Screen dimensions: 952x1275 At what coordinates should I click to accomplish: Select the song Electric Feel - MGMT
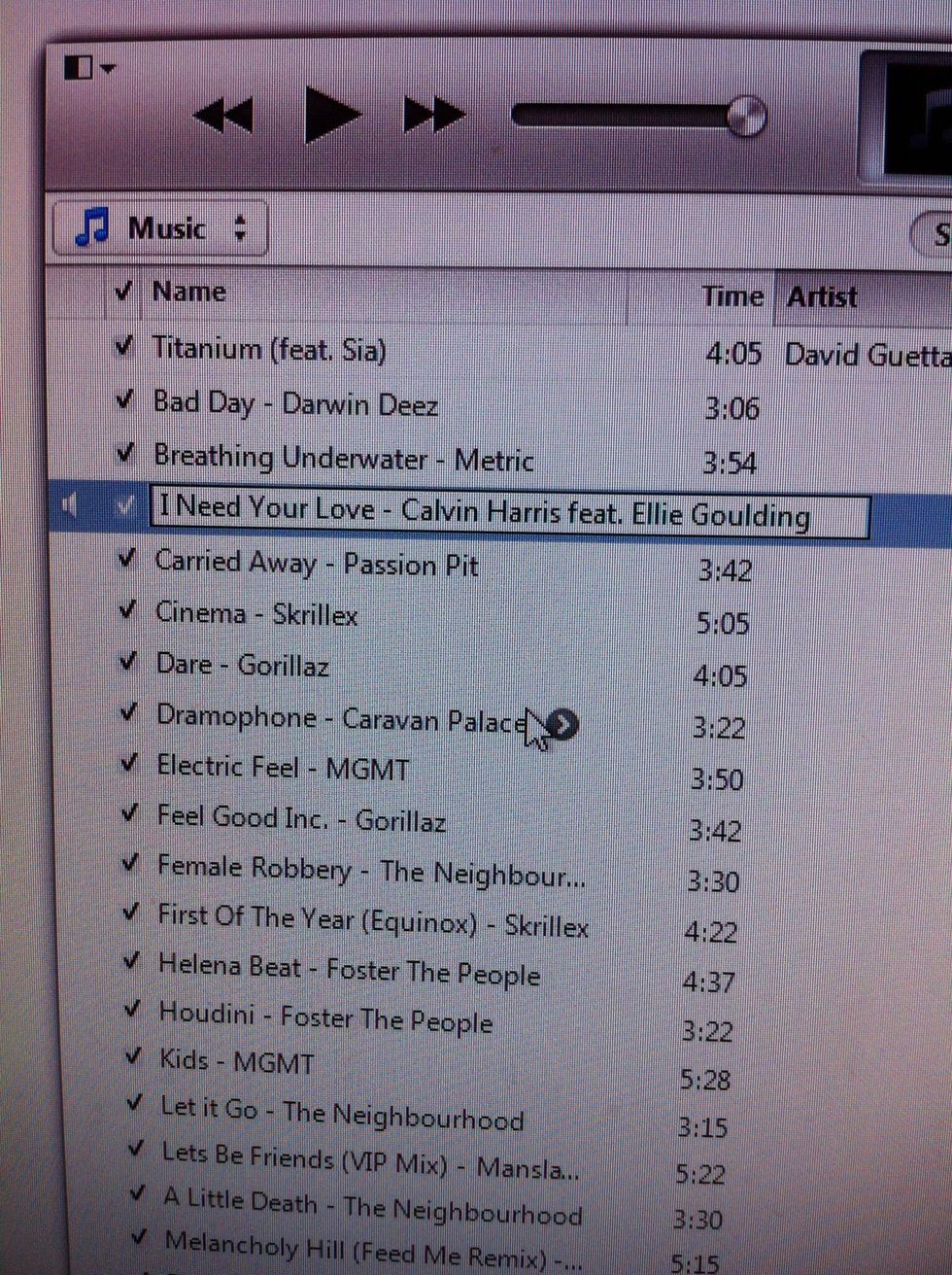[x=284, y=768]
